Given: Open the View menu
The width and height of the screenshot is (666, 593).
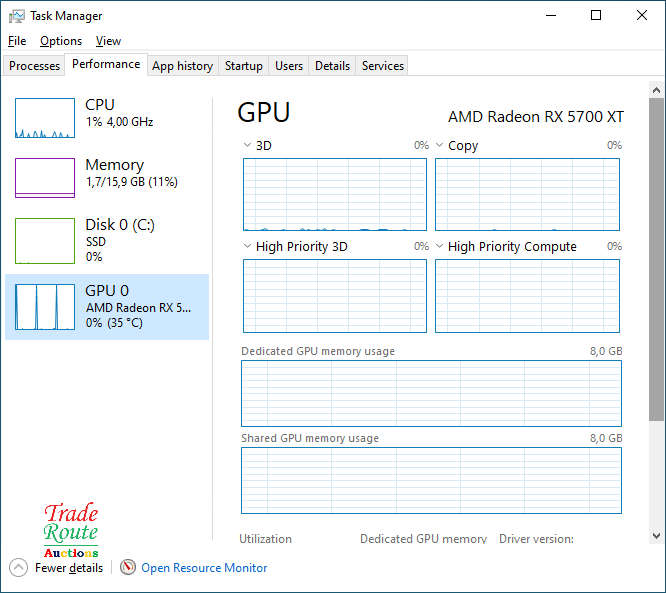Looking at the screenshot, I should (x=108, y=41).
